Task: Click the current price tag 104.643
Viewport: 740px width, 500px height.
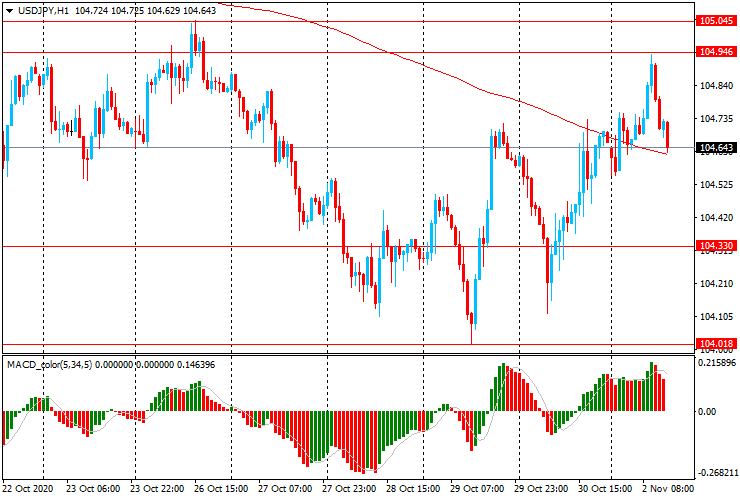Action: click(716, 148)
